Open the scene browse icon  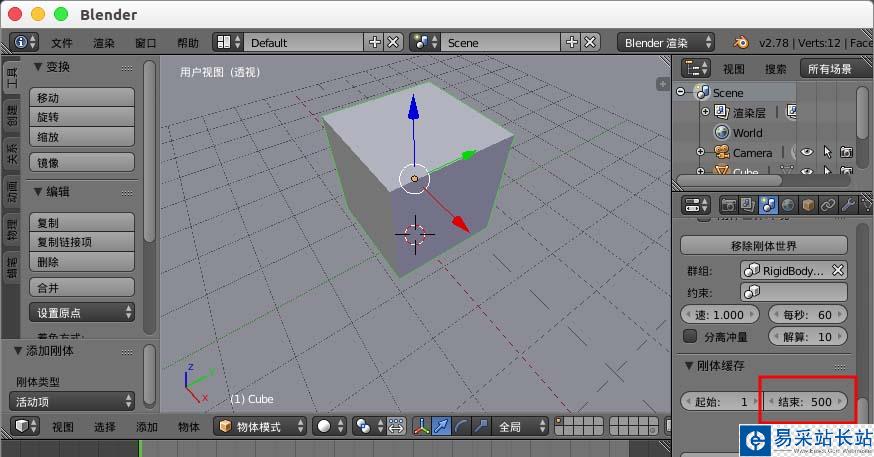[x=425, y=42]
